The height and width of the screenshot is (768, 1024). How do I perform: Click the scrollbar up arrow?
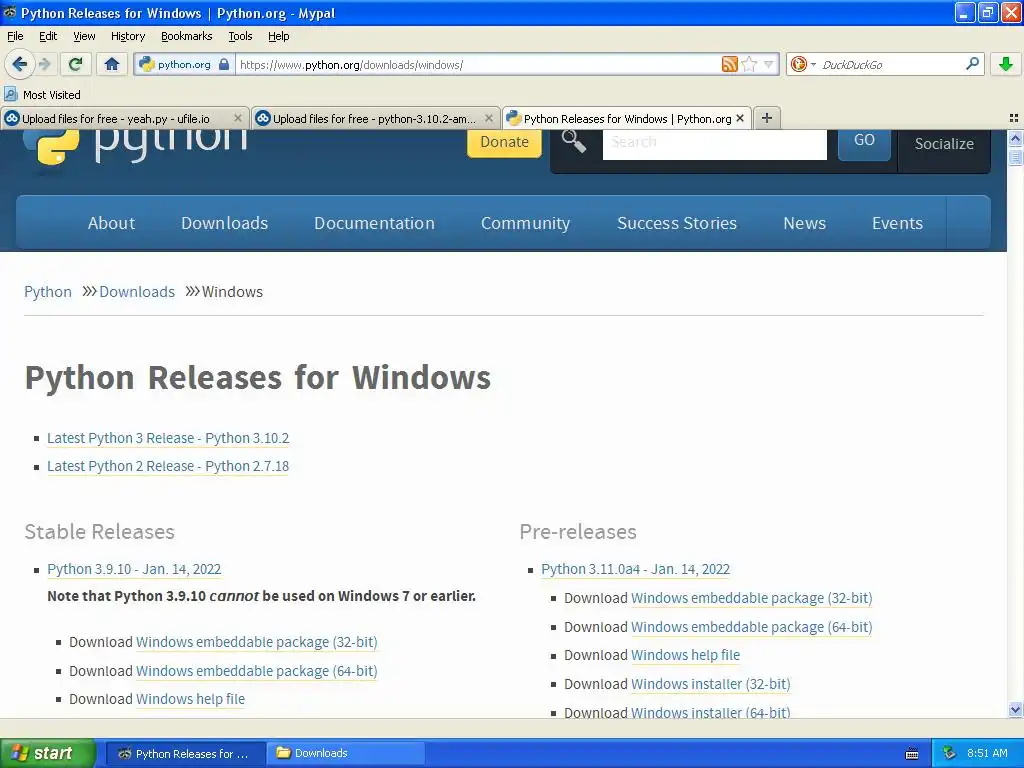1015,138
